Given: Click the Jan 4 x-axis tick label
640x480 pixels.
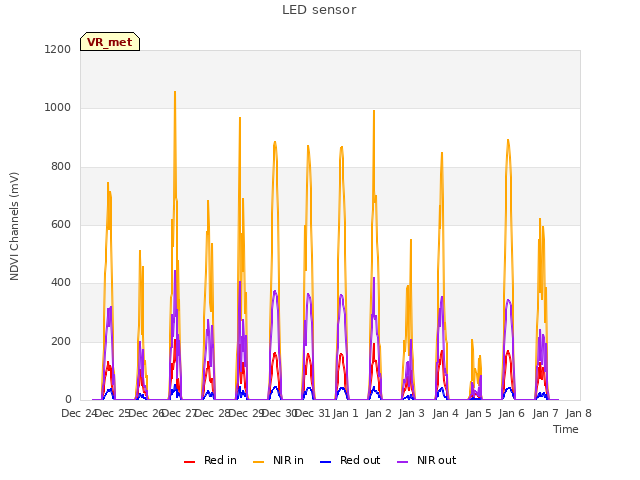Looking at the screenshot, I should (x=445, y=413).
